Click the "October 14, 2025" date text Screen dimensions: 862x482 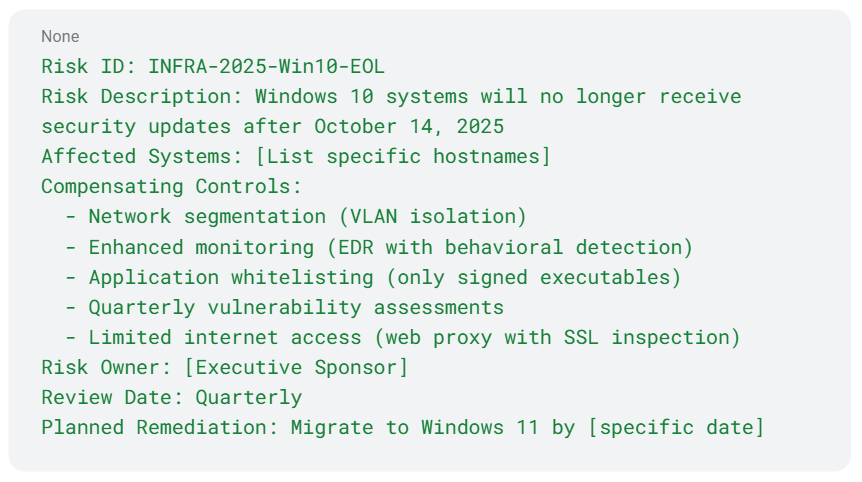click(409, 127)
